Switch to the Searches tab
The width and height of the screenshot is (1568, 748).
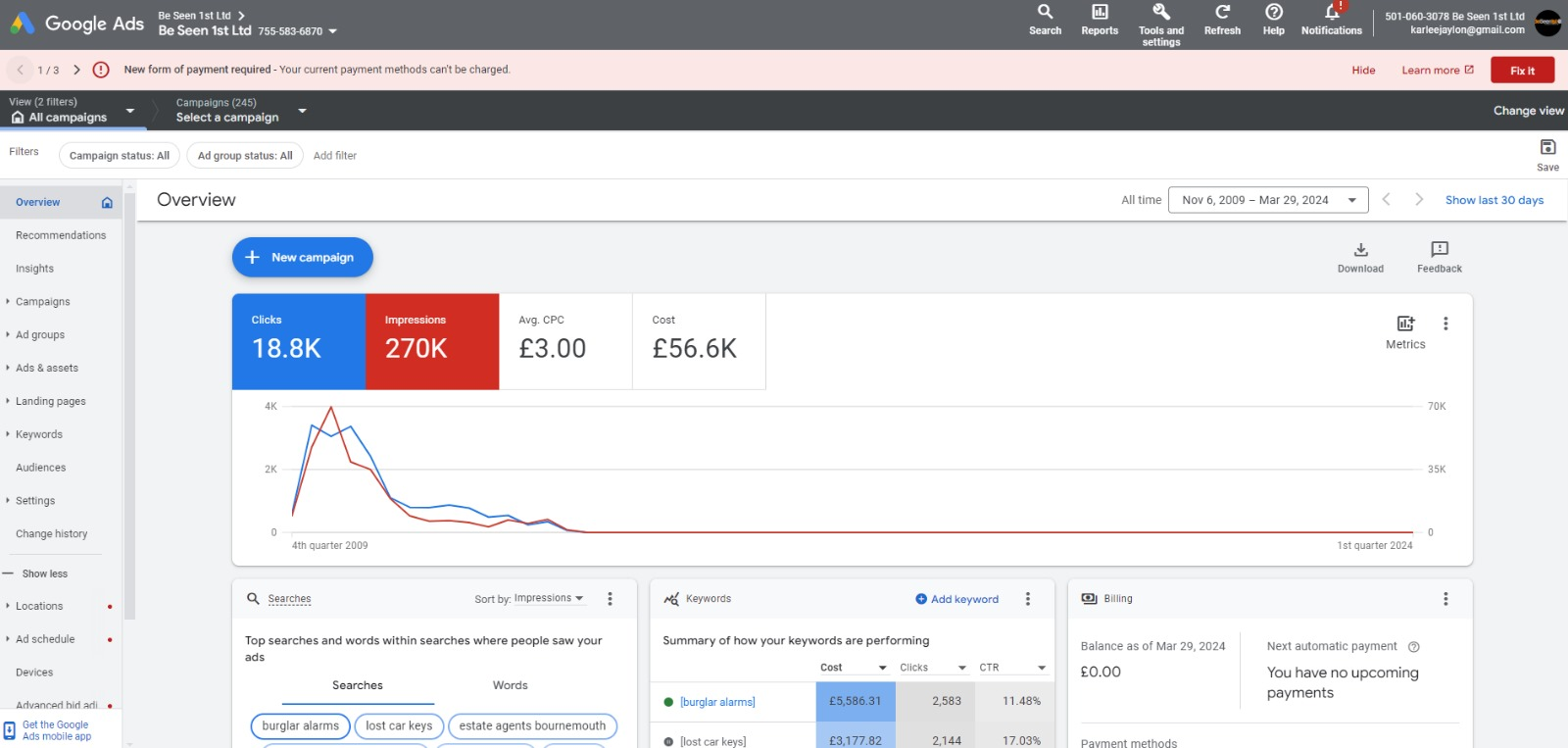358,686
